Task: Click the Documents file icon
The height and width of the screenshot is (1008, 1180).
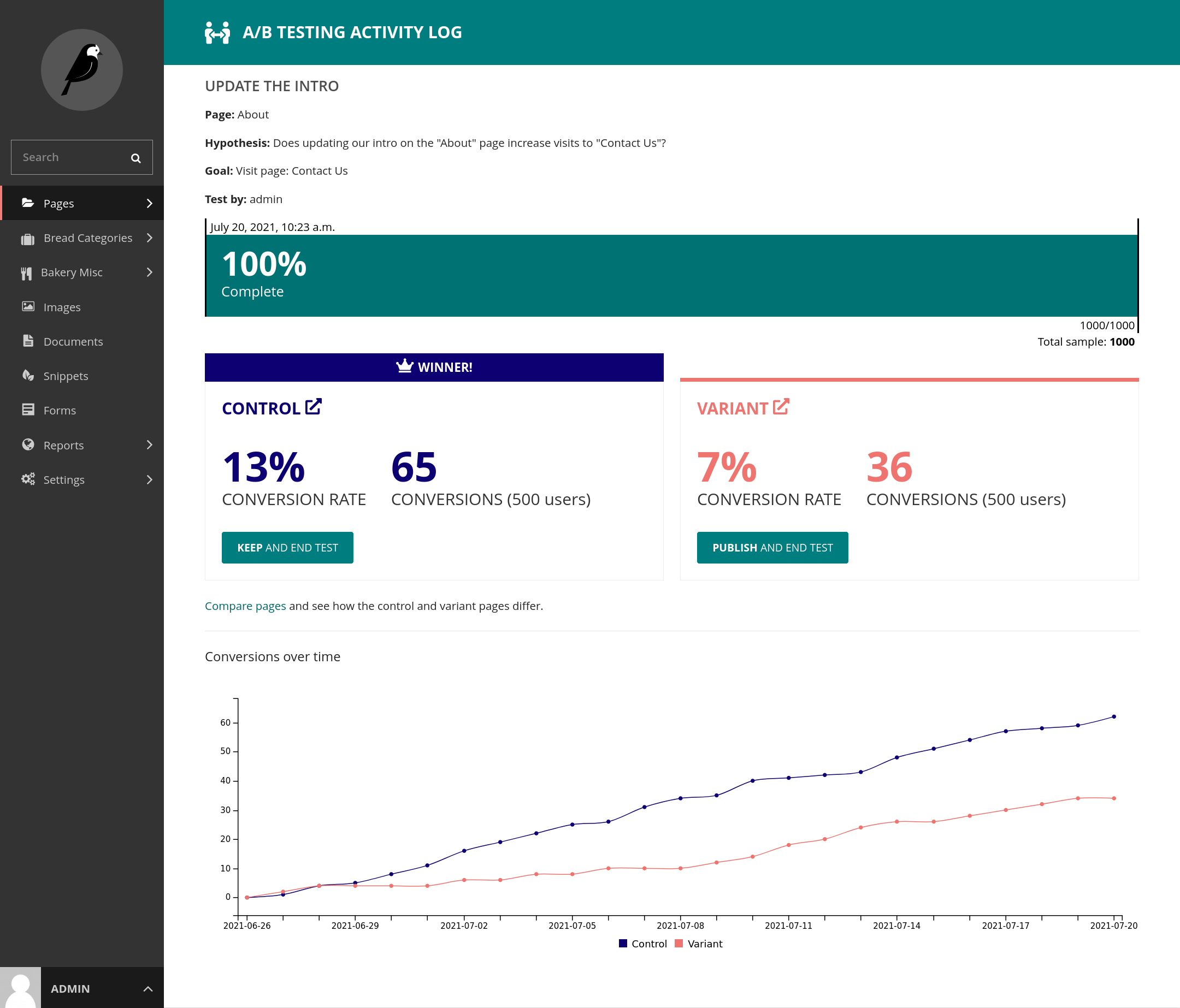Action: [x=28, y=341]
